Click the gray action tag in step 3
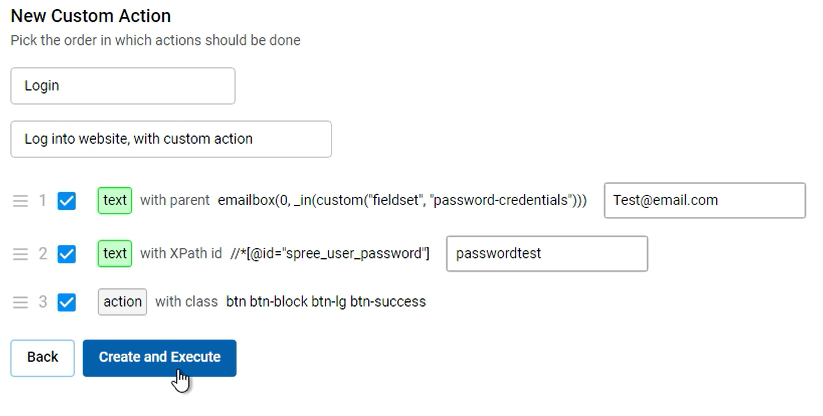This screenshot has height=416, width=823. (122, 302)
